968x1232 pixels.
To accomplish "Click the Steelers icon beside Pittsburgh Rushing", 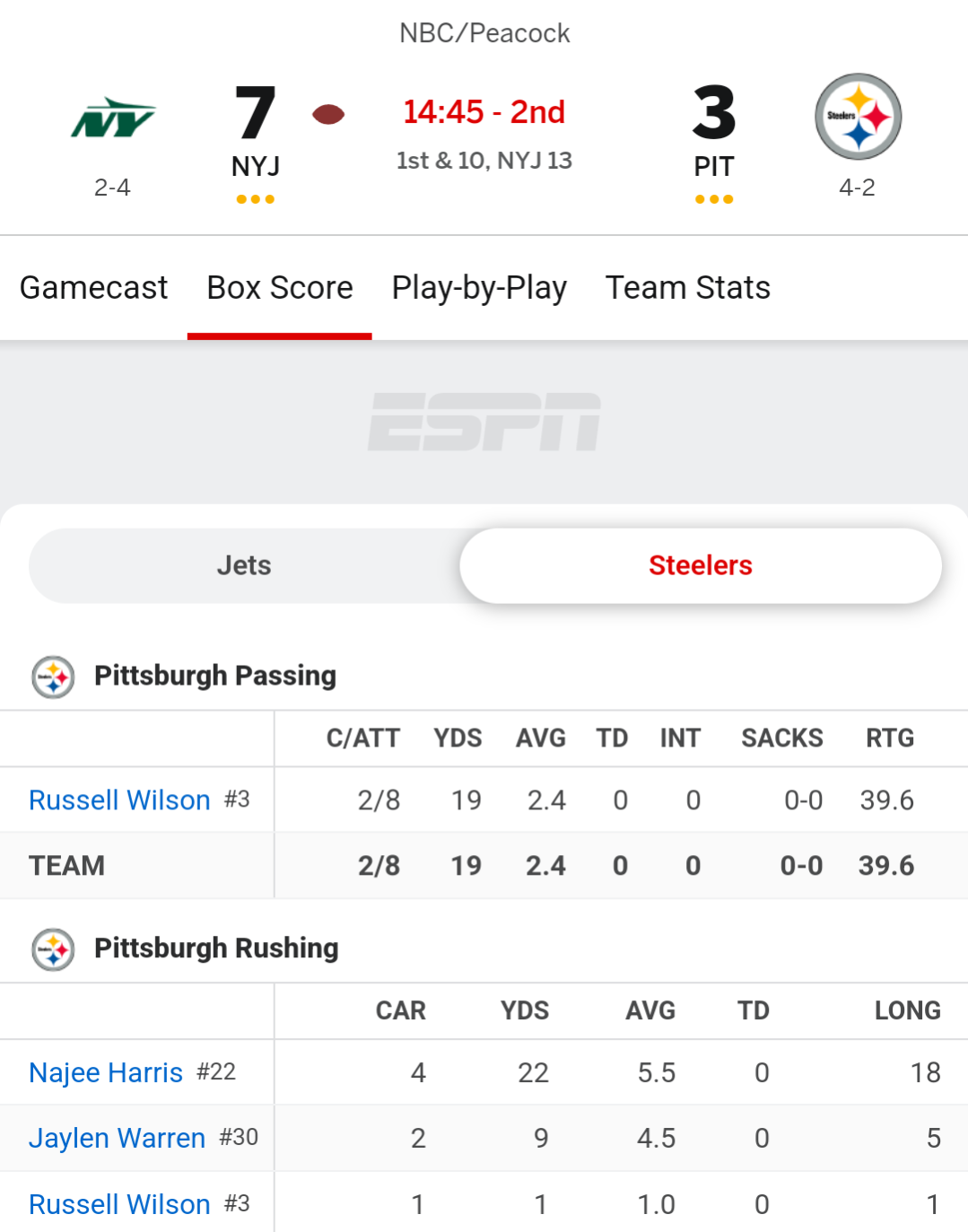I will [x=53, y=949].
